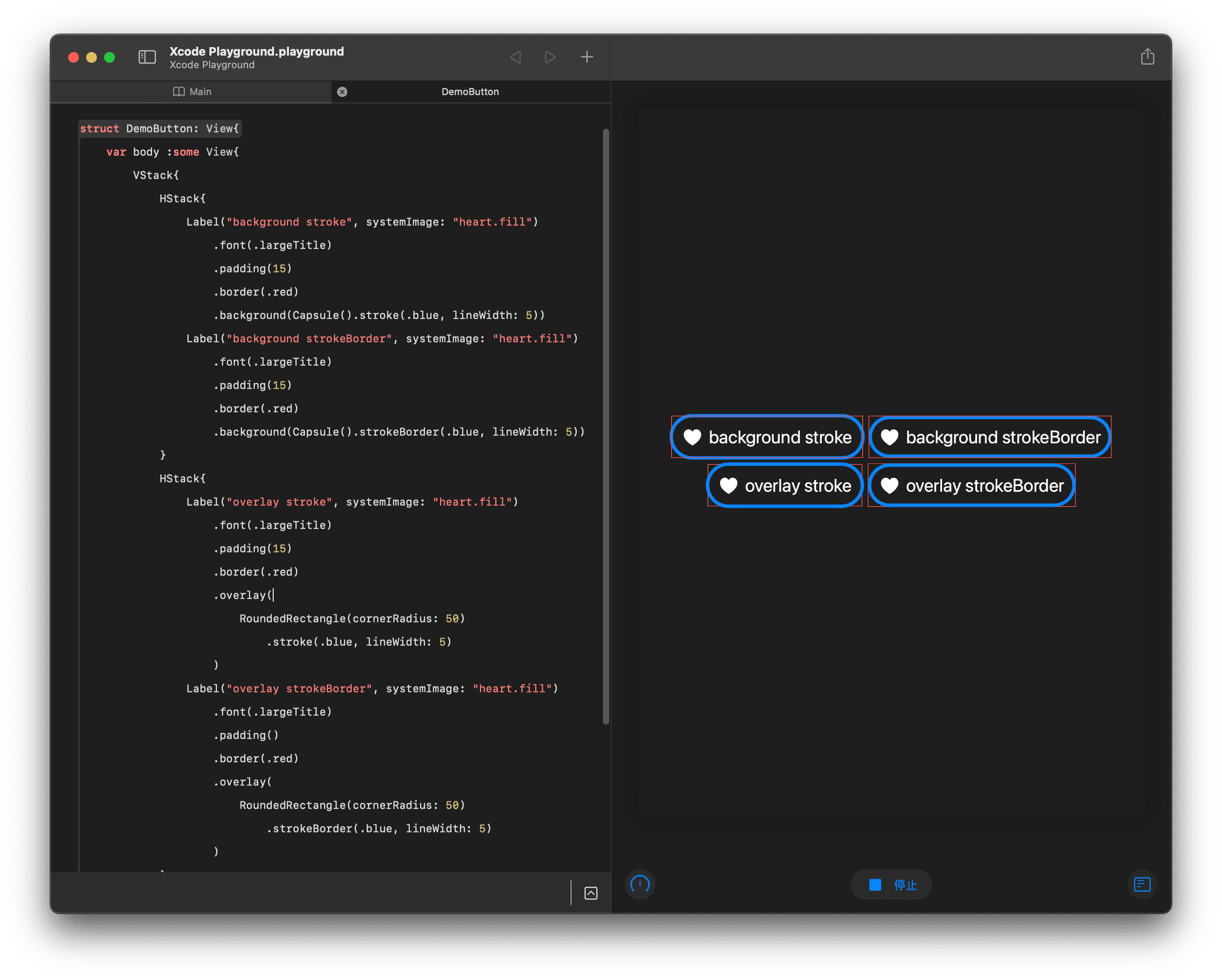Screen dimensions: 1222x980
Task: Add a new page with the plus icon
Action: pyautogui.click(x=587, y=57)
